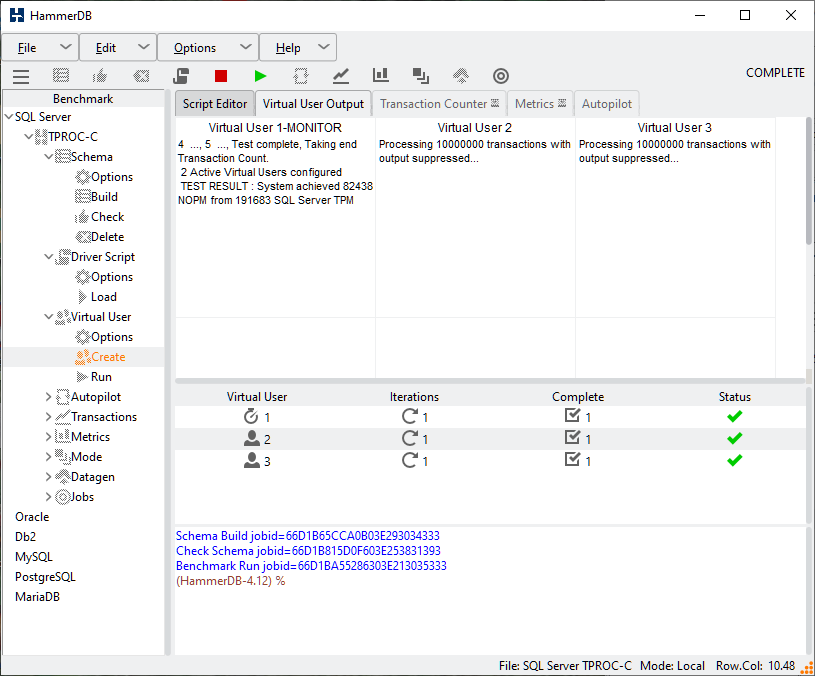Click the monitor icon of Virtual User 1
Viewport: 815px width, 676px height.
click(251, 416)
